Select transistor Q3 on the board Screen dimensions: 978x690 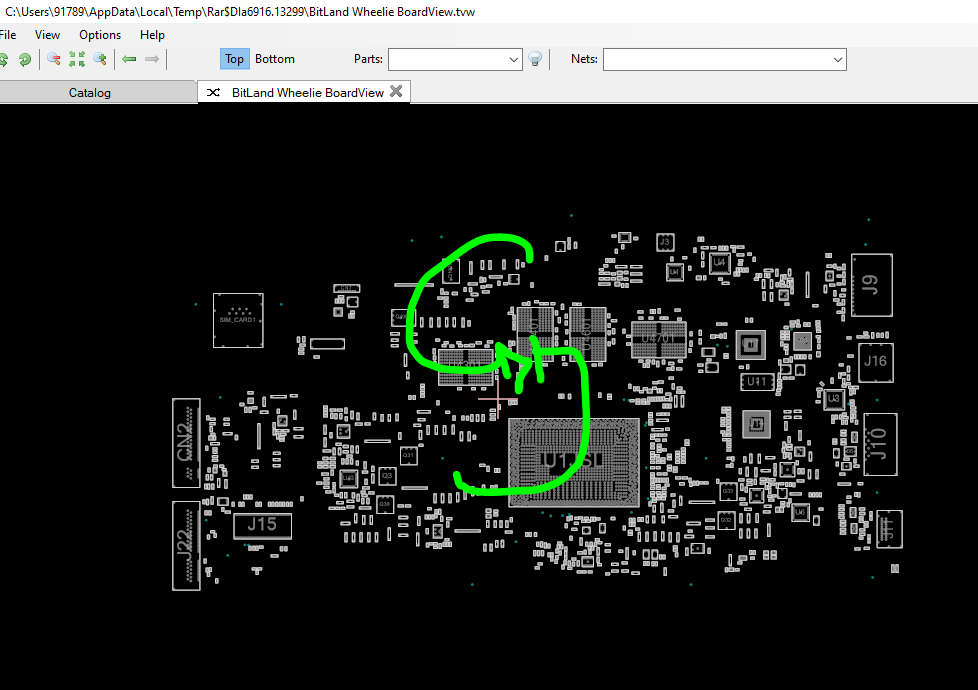[x=387, y=475]
